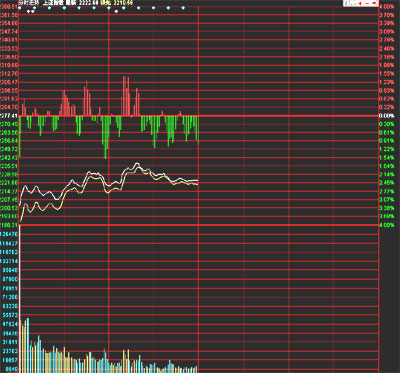Click the leftmost cyan info dot

click(x=20, y=8)
